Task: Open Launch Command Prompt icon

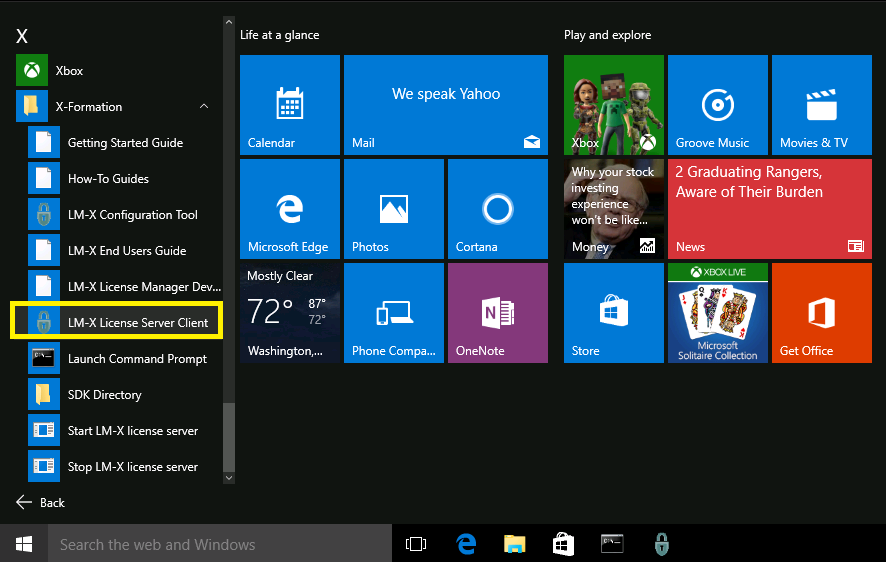Action: [x=44, y=359]
